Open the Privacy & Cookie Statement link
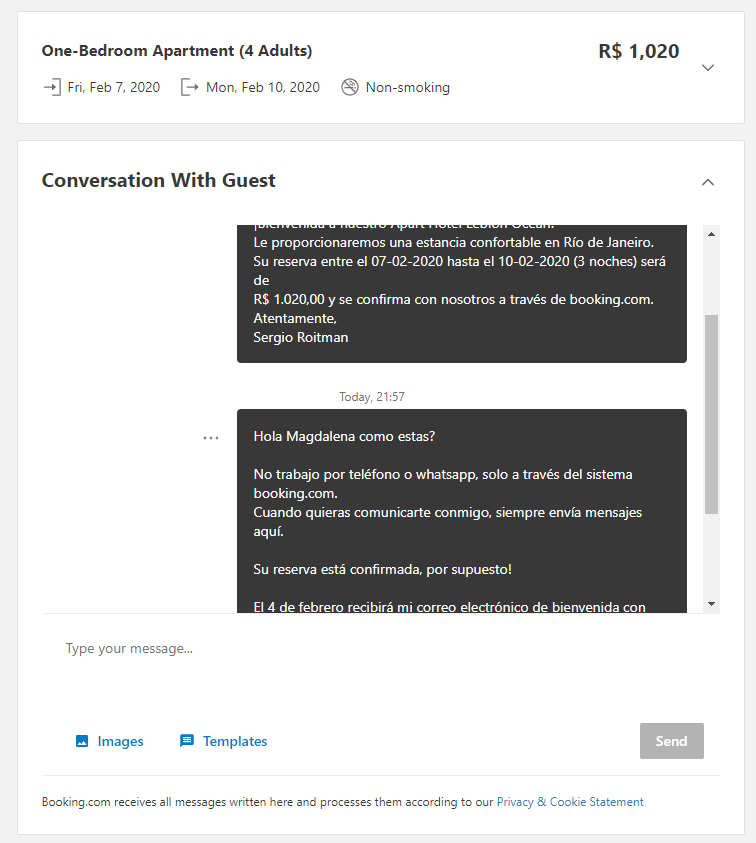The width and height of the screenshot is (756, 843). pos(570,802)
